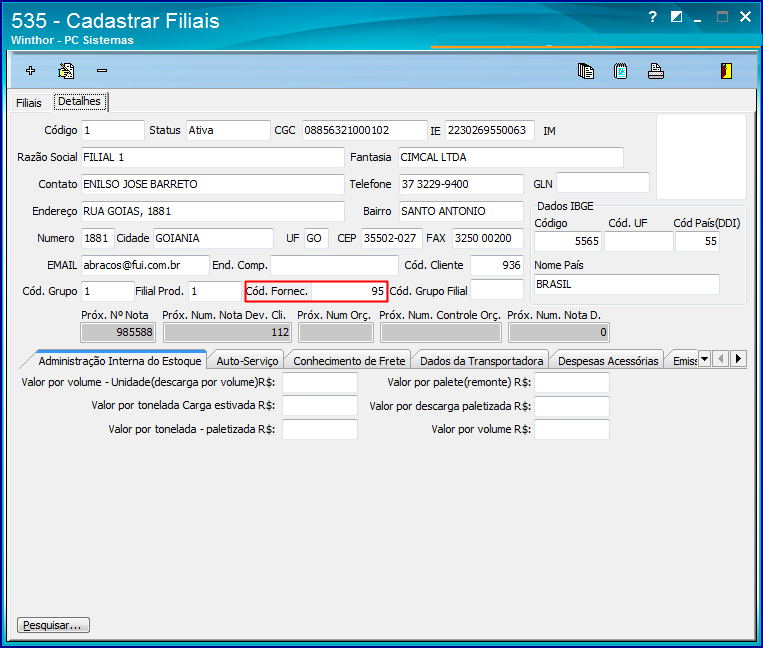Click the plus icon to add branch
The image size is (763, 648).
pyautogui.click(x=31, y=71)
